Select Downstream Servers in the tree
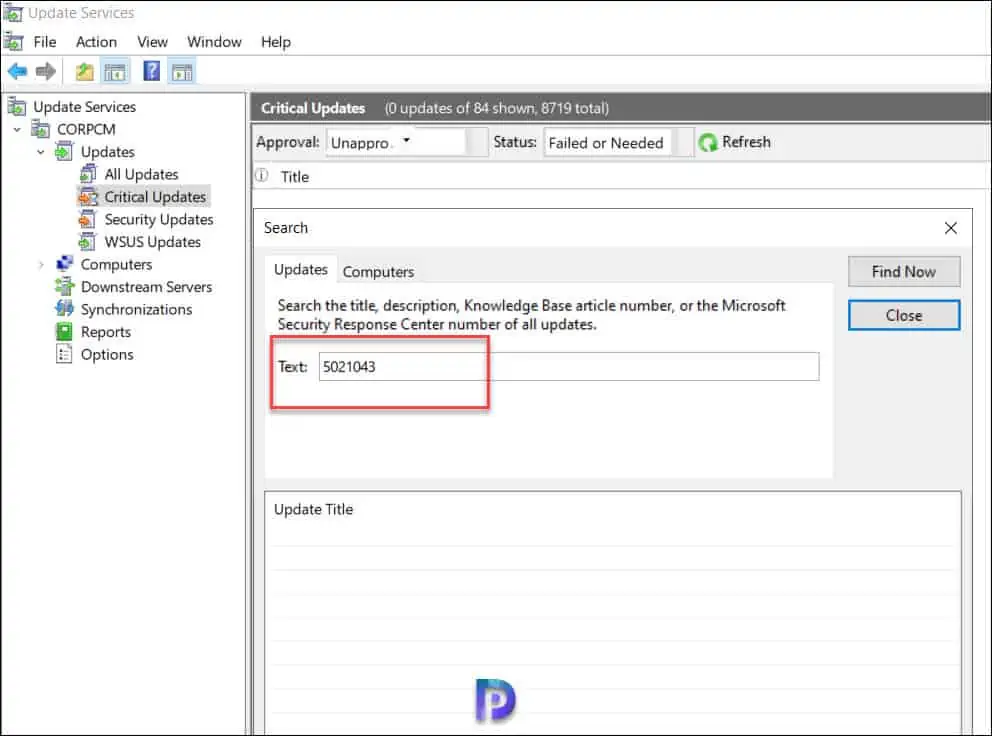 coord(146,287)
